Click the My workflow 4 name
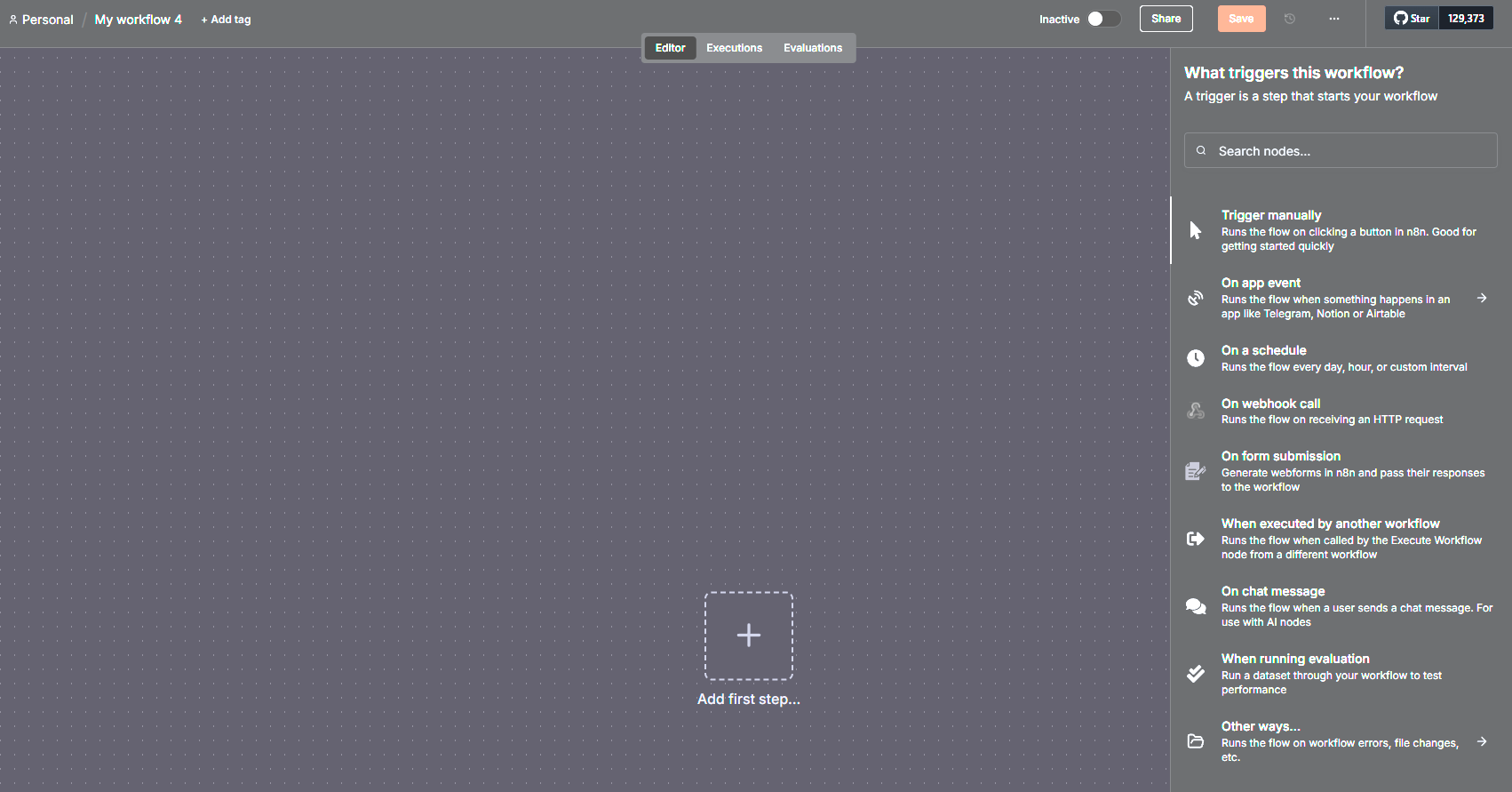Screen dimensions: 1512x792 (x=138, y=20)
